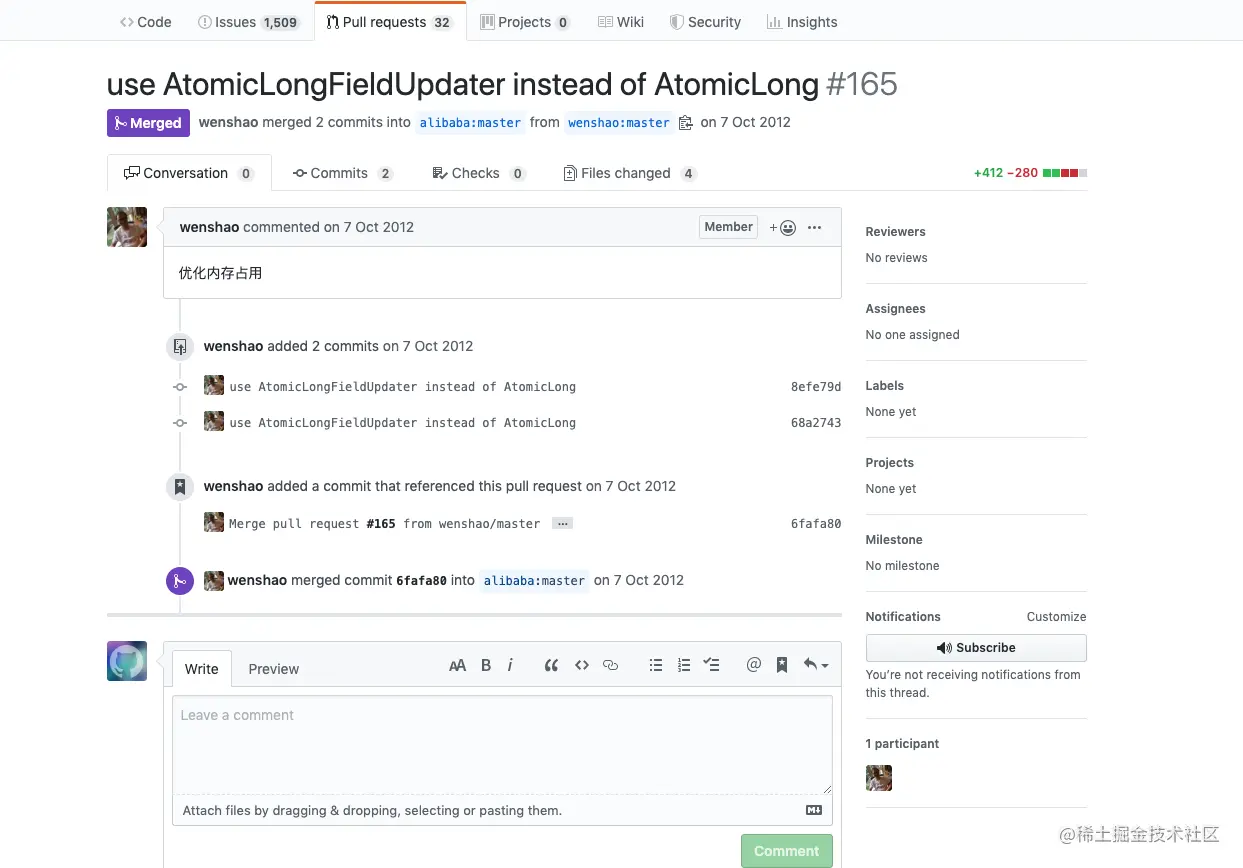Insert code using the code brackets icon

(x=581, y=665)
